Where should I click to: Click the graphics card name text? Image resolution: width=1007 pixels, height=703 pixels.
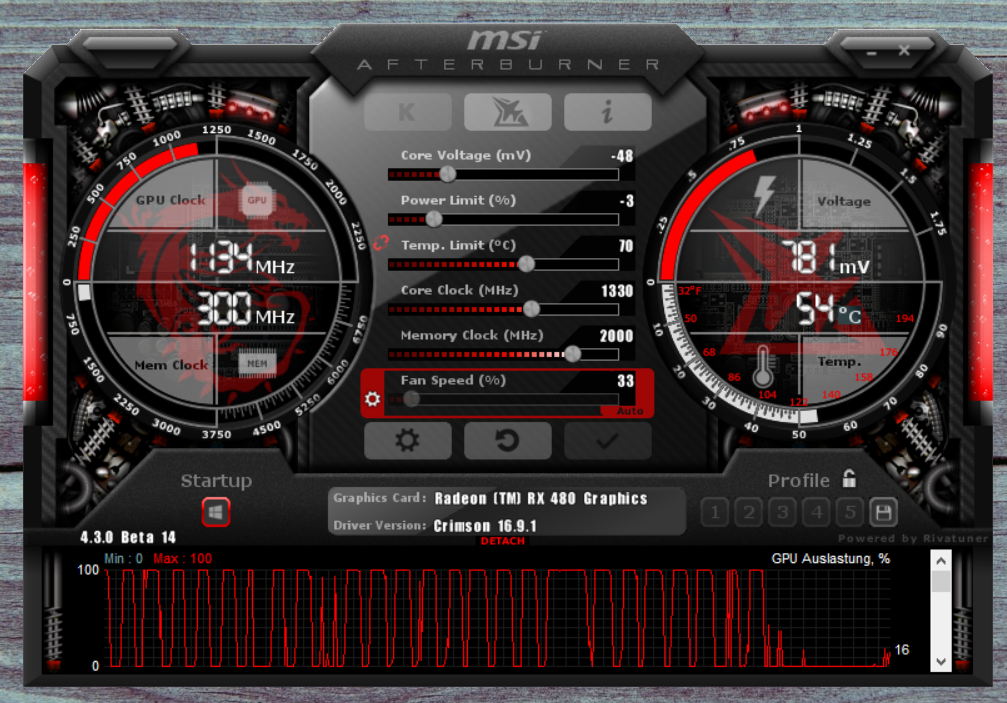[x=541, y=498]
